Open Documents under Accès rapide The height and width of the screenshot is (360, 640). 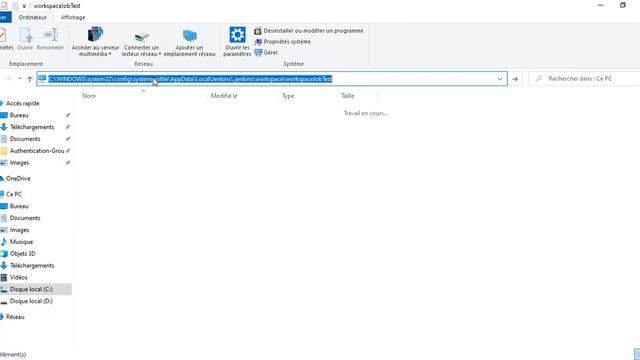[25, 139]
